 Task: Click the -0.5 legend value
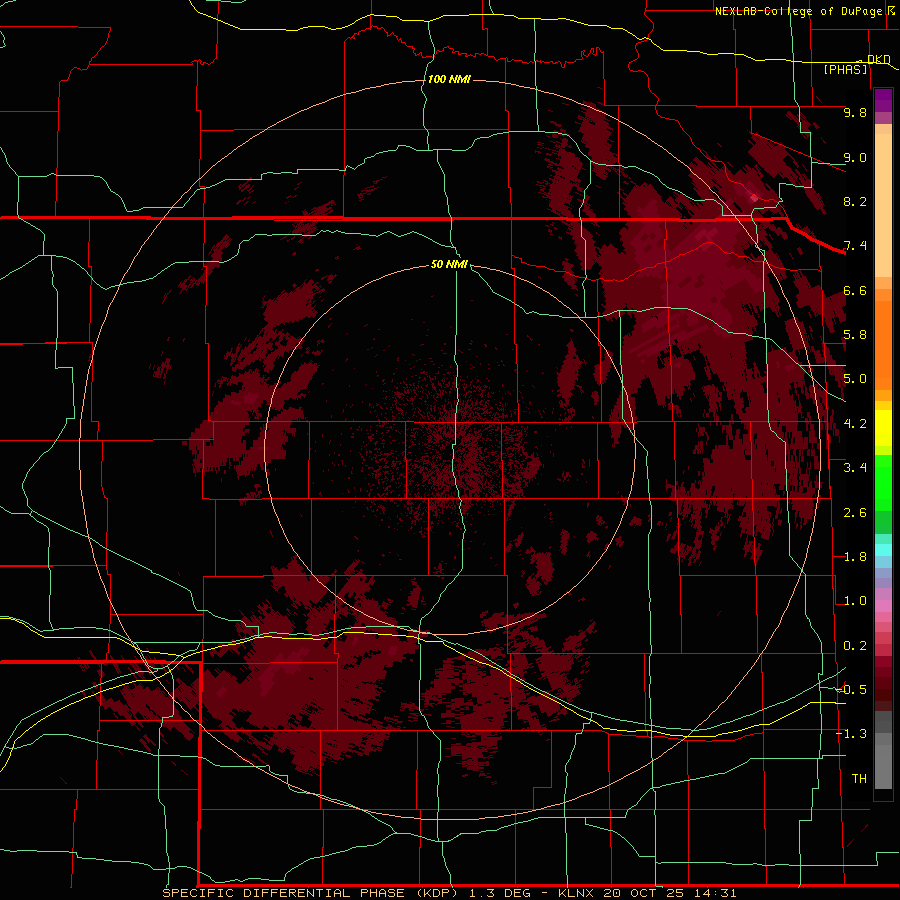coord(851,690)
